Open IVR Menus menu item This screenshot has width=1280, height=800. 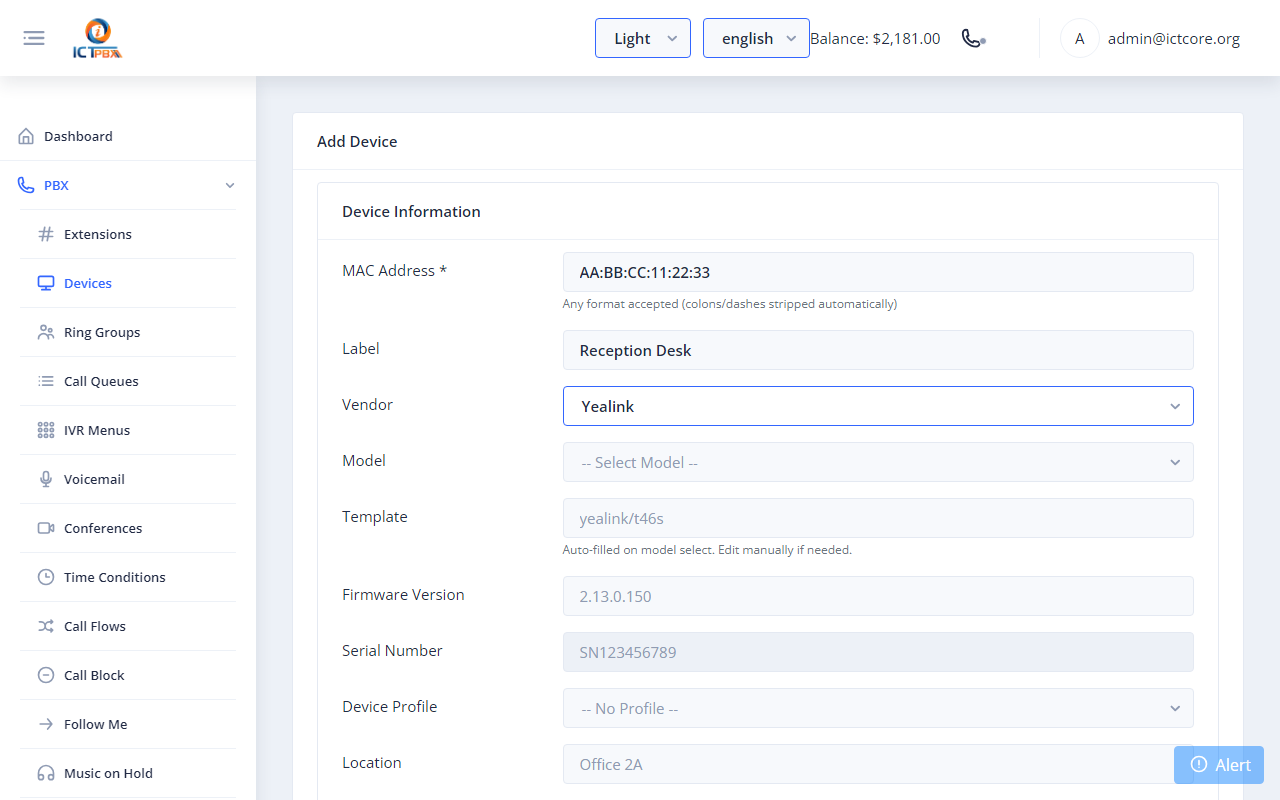coord(128,430)
